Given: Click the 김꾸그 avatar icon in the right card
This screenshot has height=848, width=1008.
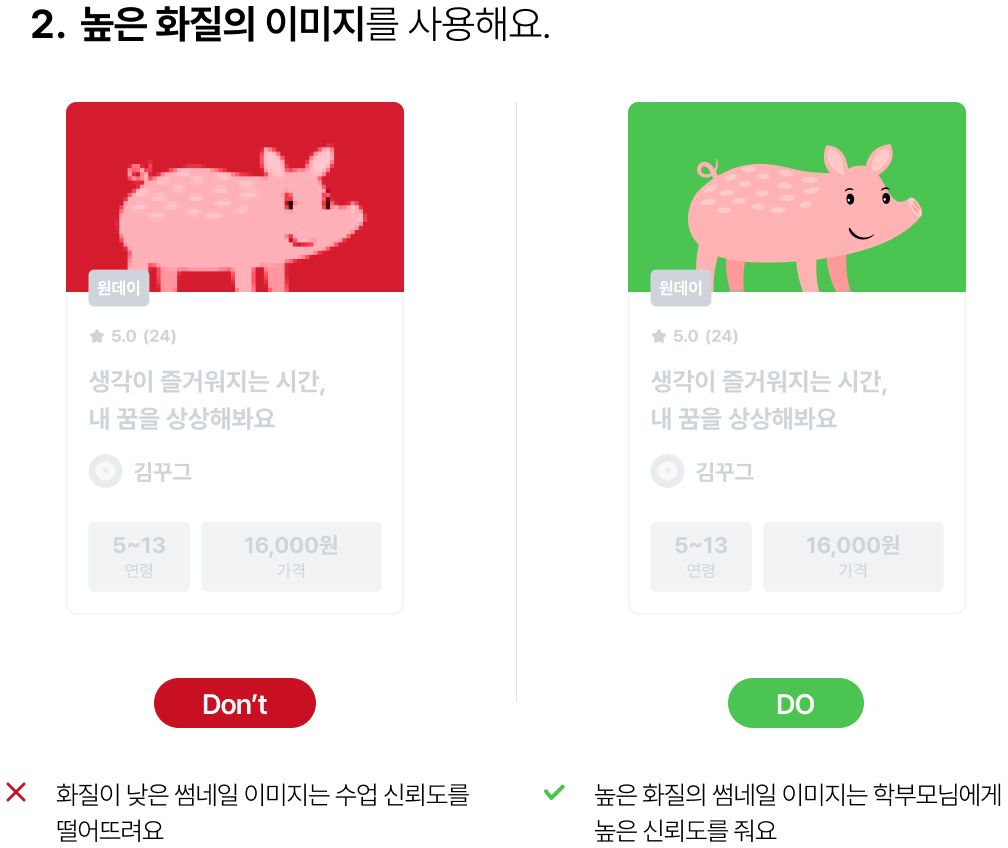Looking at the screenshot, I should [x=667, y=471].
